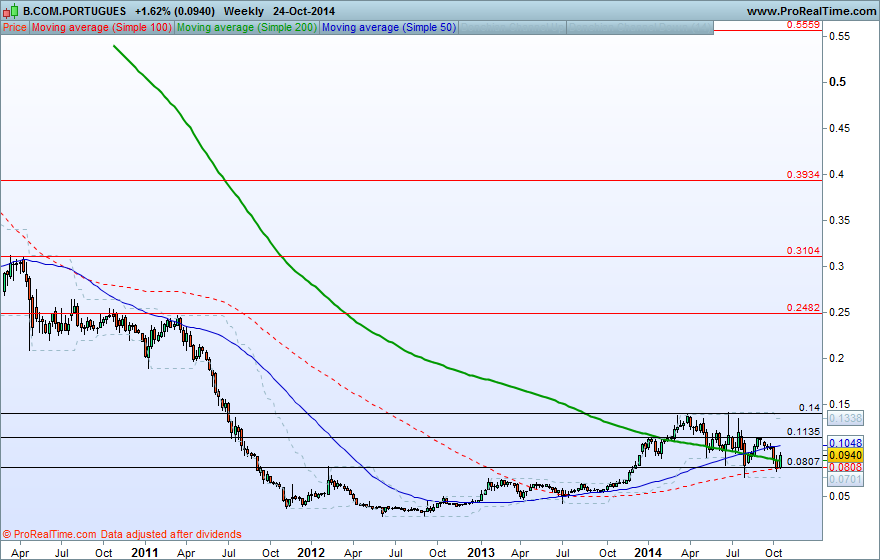The image size is (880, 560).
Task: Click the blue 0.1048 moving average tag
Action: [x=845, y=443]
